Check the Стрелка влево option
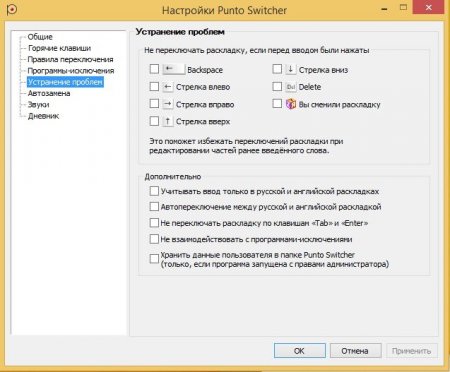 tap(154, 87)
